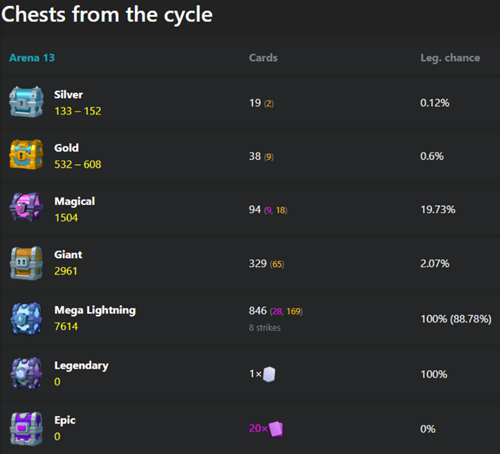Select the Magical chest icon
Image resolution: width=500 pixels, height=454 pixels.
[x=26, y=207]
